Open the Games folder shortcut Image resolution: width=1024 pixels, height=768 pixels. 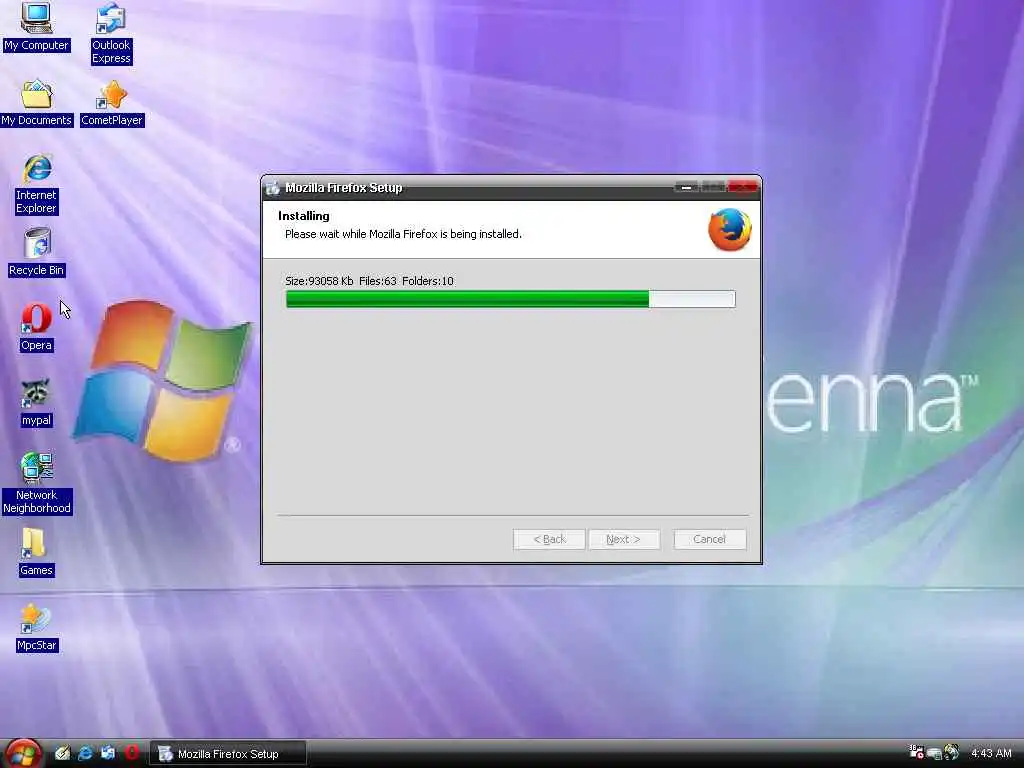[x=36, y=552]
